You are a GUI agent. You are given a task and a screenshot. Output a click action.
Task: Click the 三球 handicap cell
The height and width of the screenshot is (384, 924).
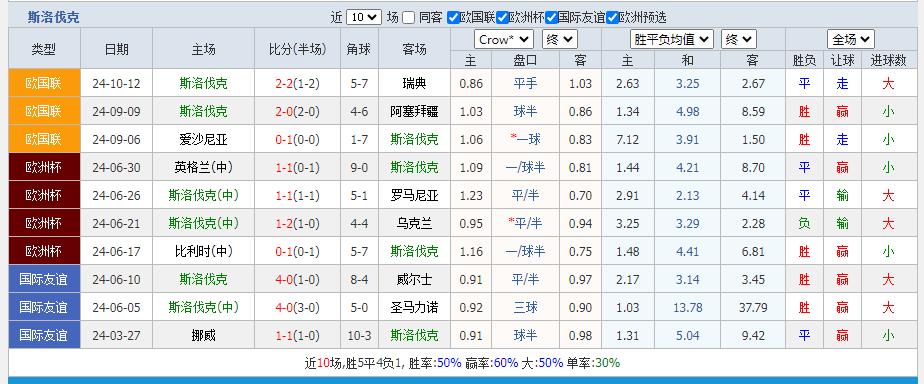tap(525, 307)
